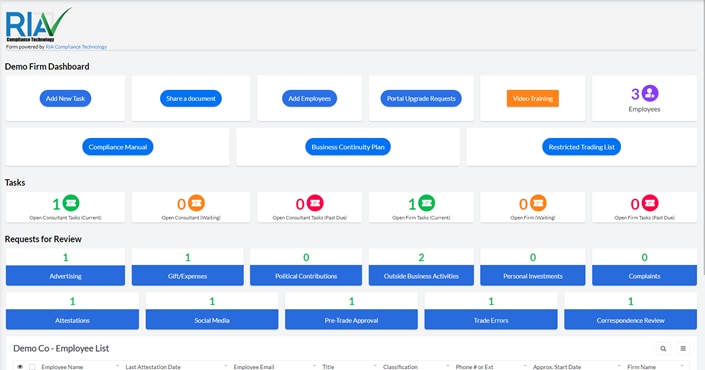The height and width of the screenshot is (370, 705).
Task: Click the count 0 above Personal Investments
Action: click(x=533, y=258)
